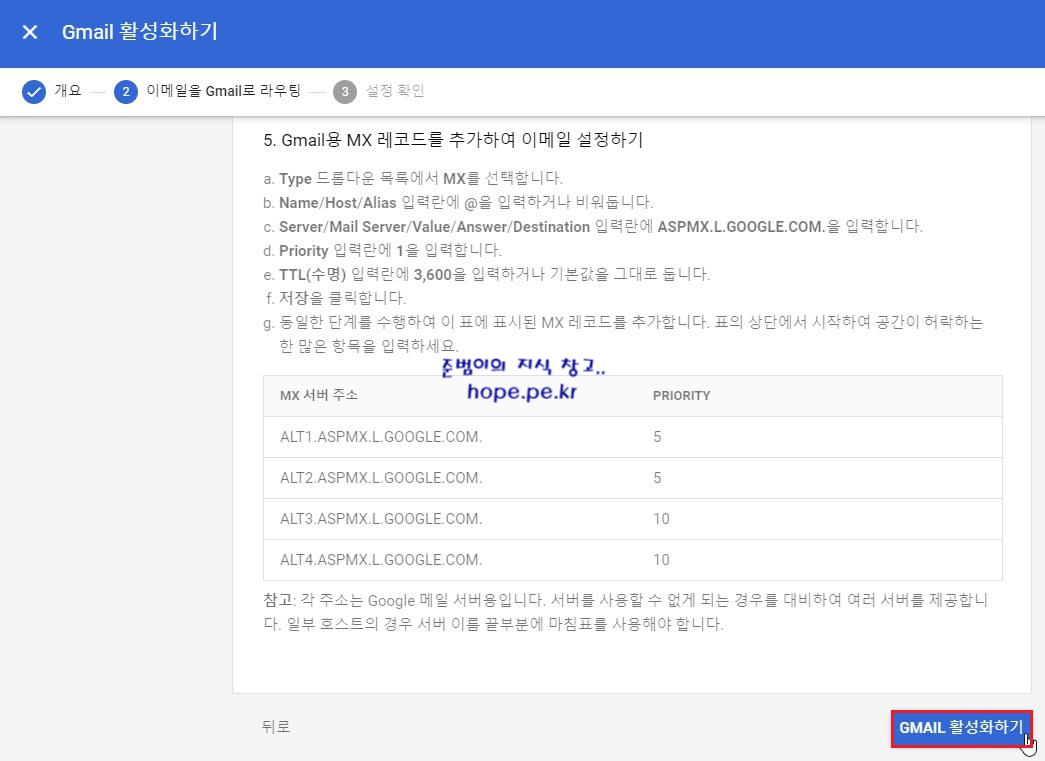The width and height of the screenshot is (1045, 761).
Task: Click the 뒤로 back button
Action: pyautogui.click(x=276, y=726)
